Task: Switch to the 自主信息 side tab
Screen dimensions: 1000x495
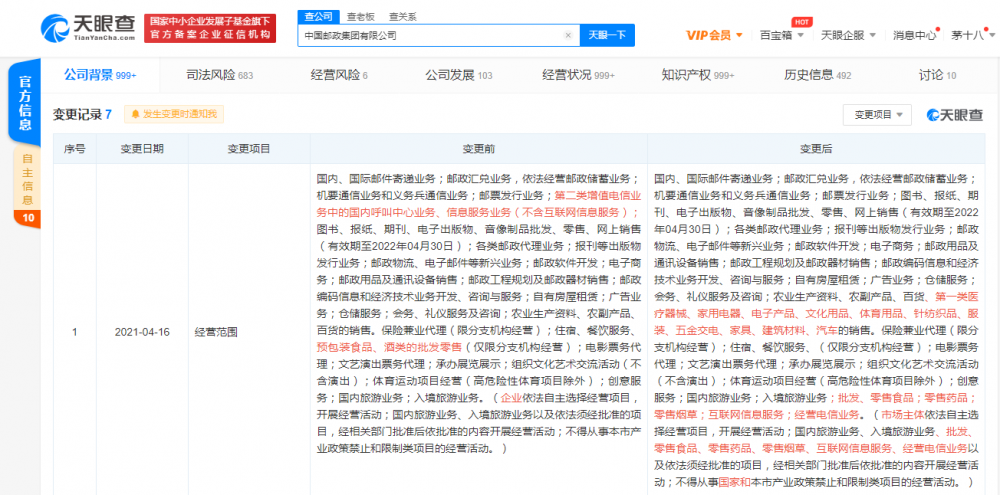Action: [x=27, y=180]
